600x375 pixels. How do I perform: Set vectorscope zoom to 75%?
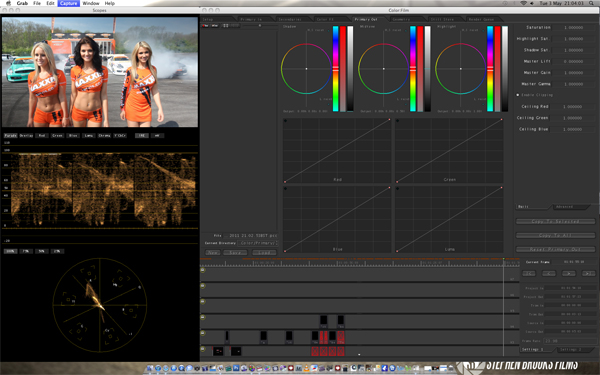pos(26,251)
